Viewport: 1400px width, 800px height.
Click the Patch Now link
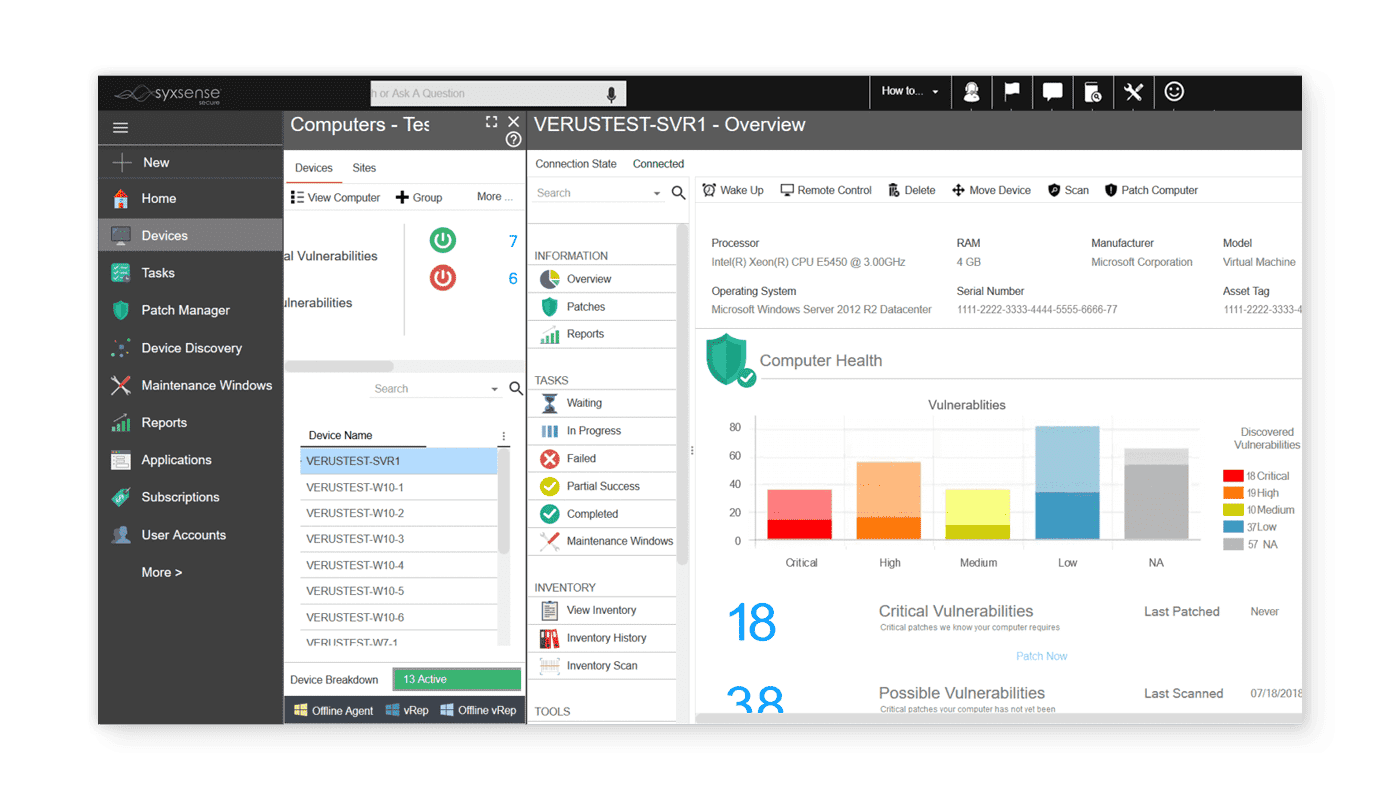point(1041,655)
